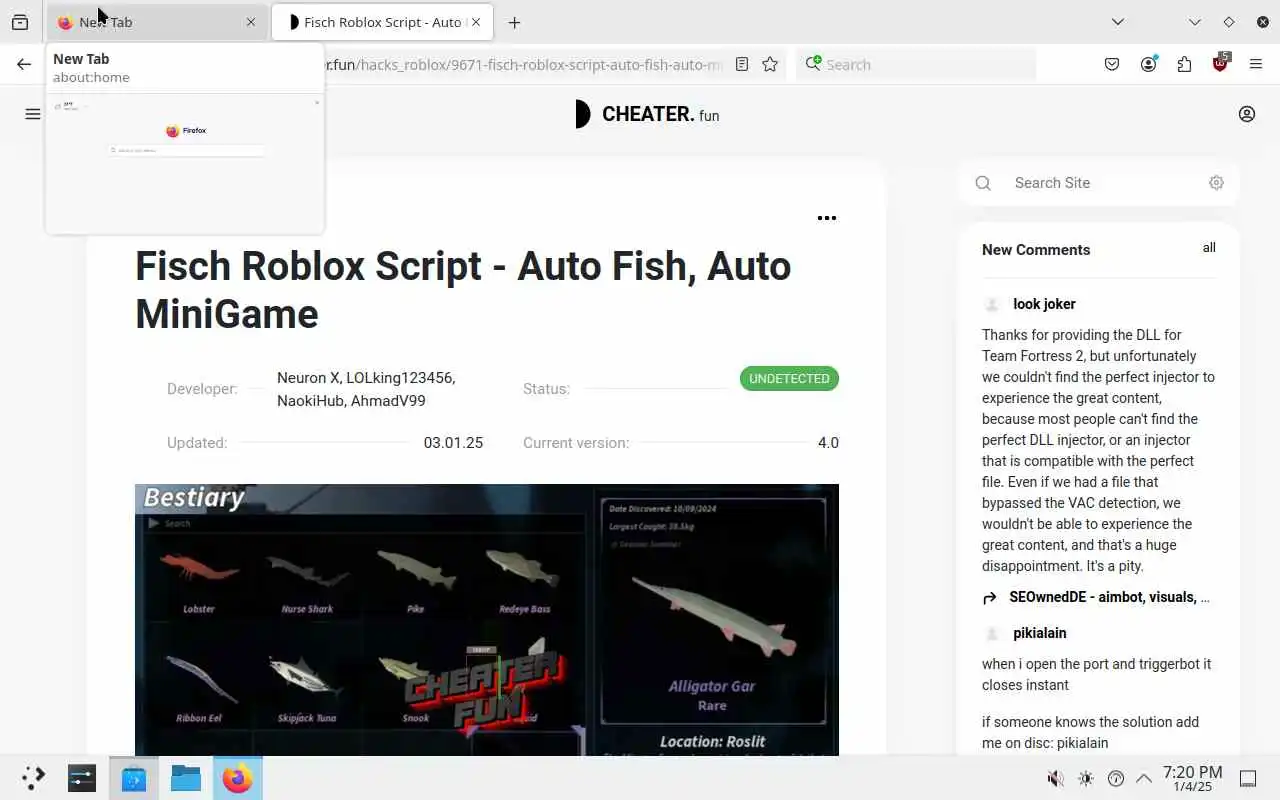Open site user login icon
1280x800 pixels.
(1247, 114)
